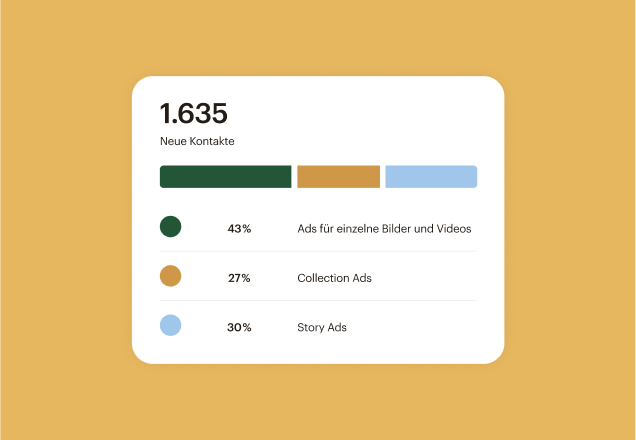
Task: Click the dark green legend circle
Action: [170, 227]
